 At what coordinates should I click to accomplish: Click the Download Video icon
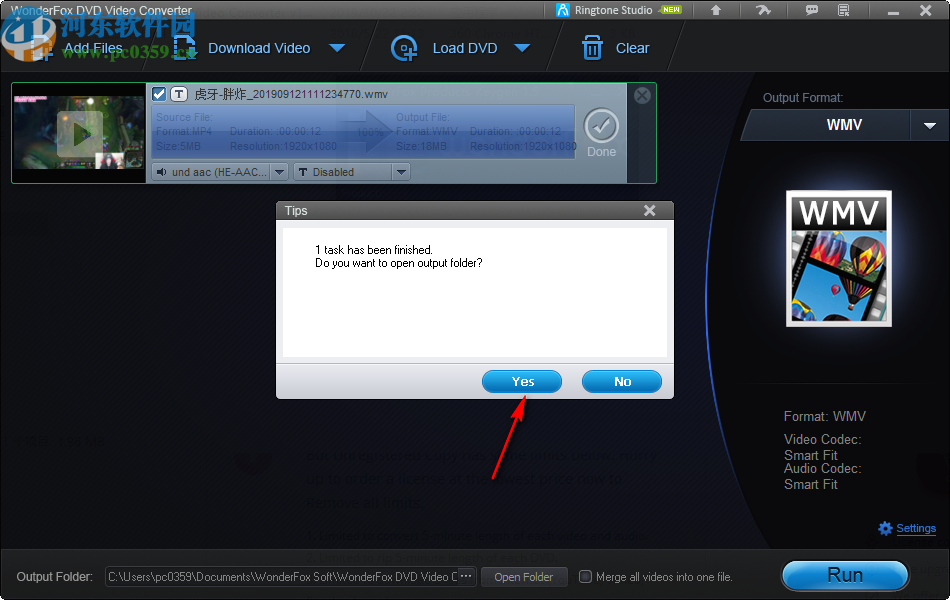[184, 47]
